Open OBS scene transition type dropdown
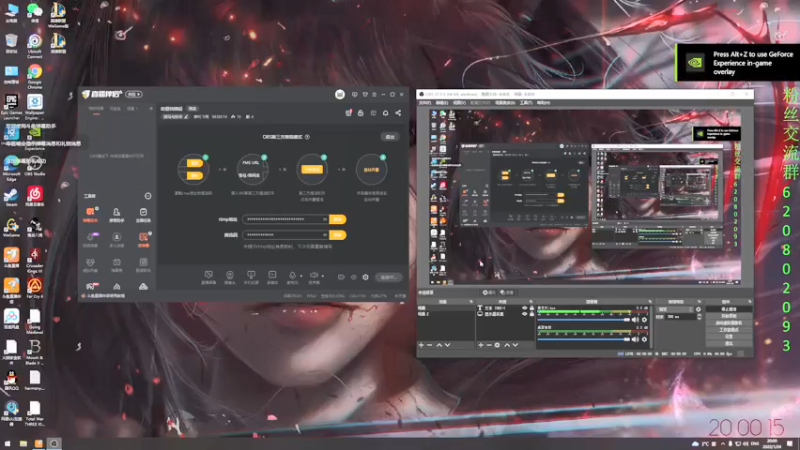800x450 pixels. click(x=675, y=309)
